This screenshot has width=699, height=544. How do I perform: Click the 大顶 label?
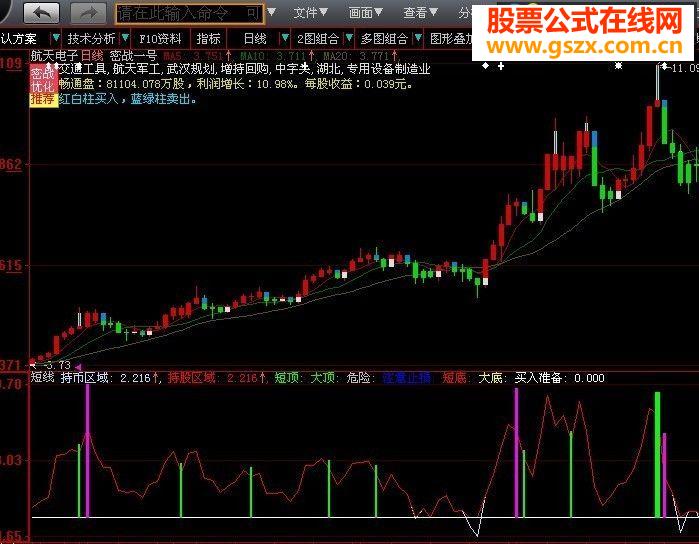click(325, 378)
